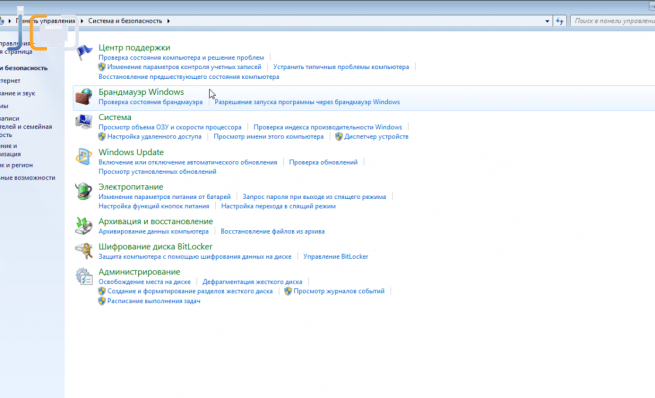
Task: Select the сеть и Интернет sidebar category
Action: tap(10, 81)
